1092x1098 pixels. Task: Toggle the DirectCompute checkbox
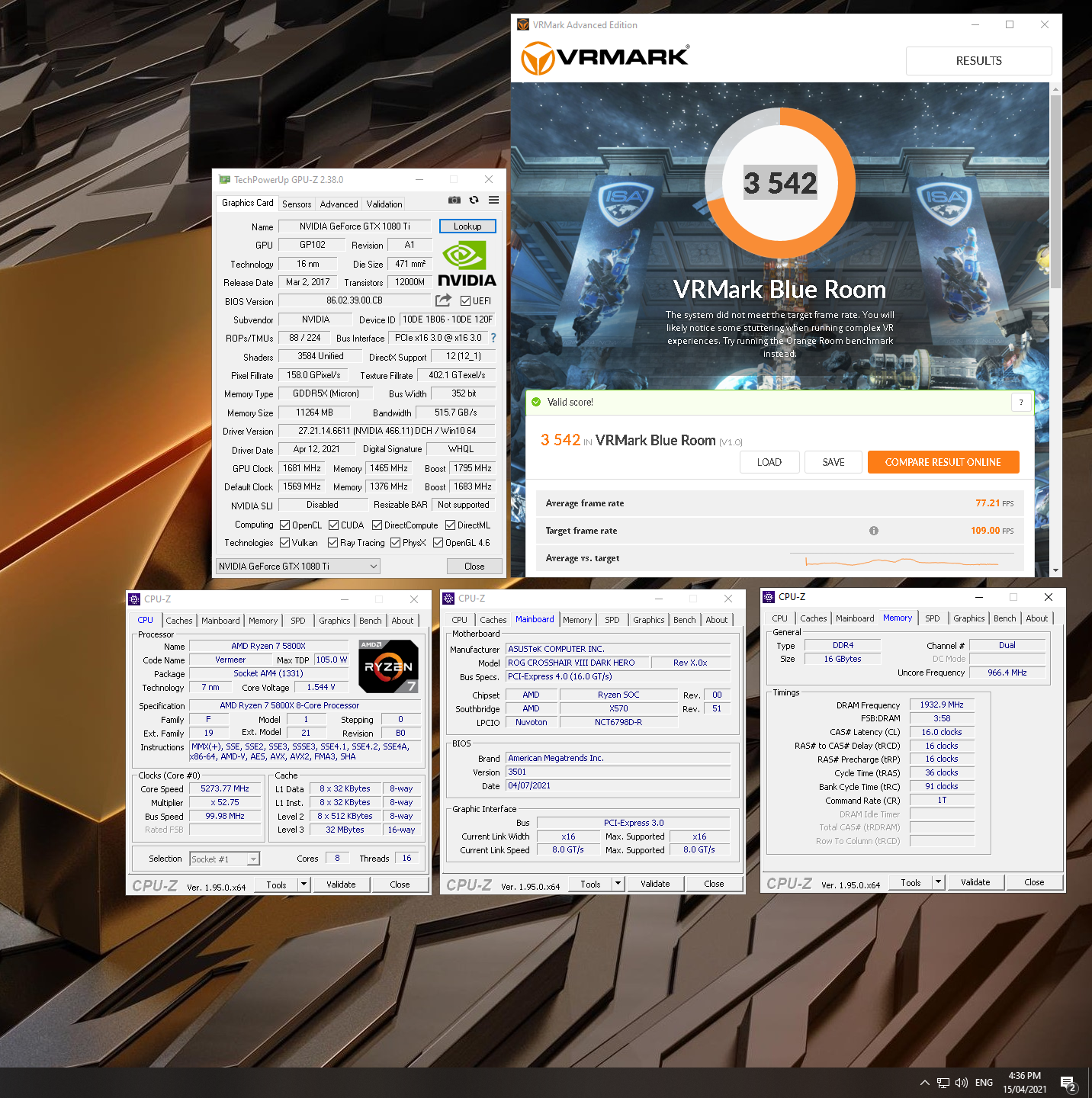(377, 525)
